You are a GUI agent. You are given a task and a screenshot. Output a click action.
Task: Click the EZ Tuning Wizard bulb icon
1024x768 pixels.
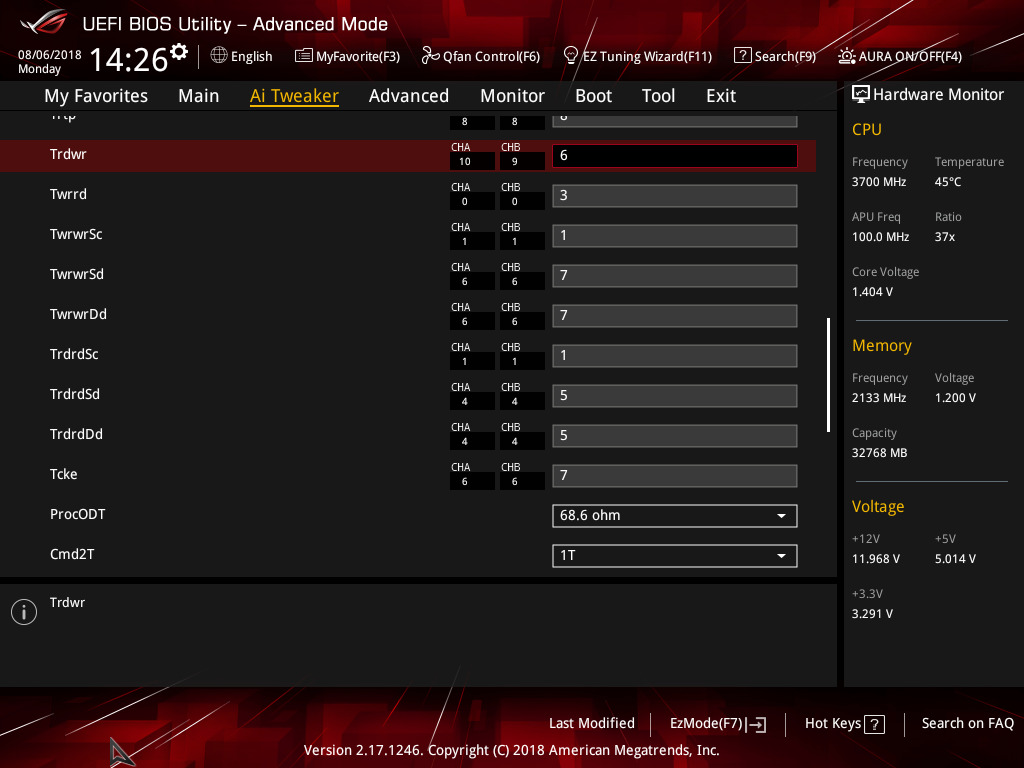[571, 56]
